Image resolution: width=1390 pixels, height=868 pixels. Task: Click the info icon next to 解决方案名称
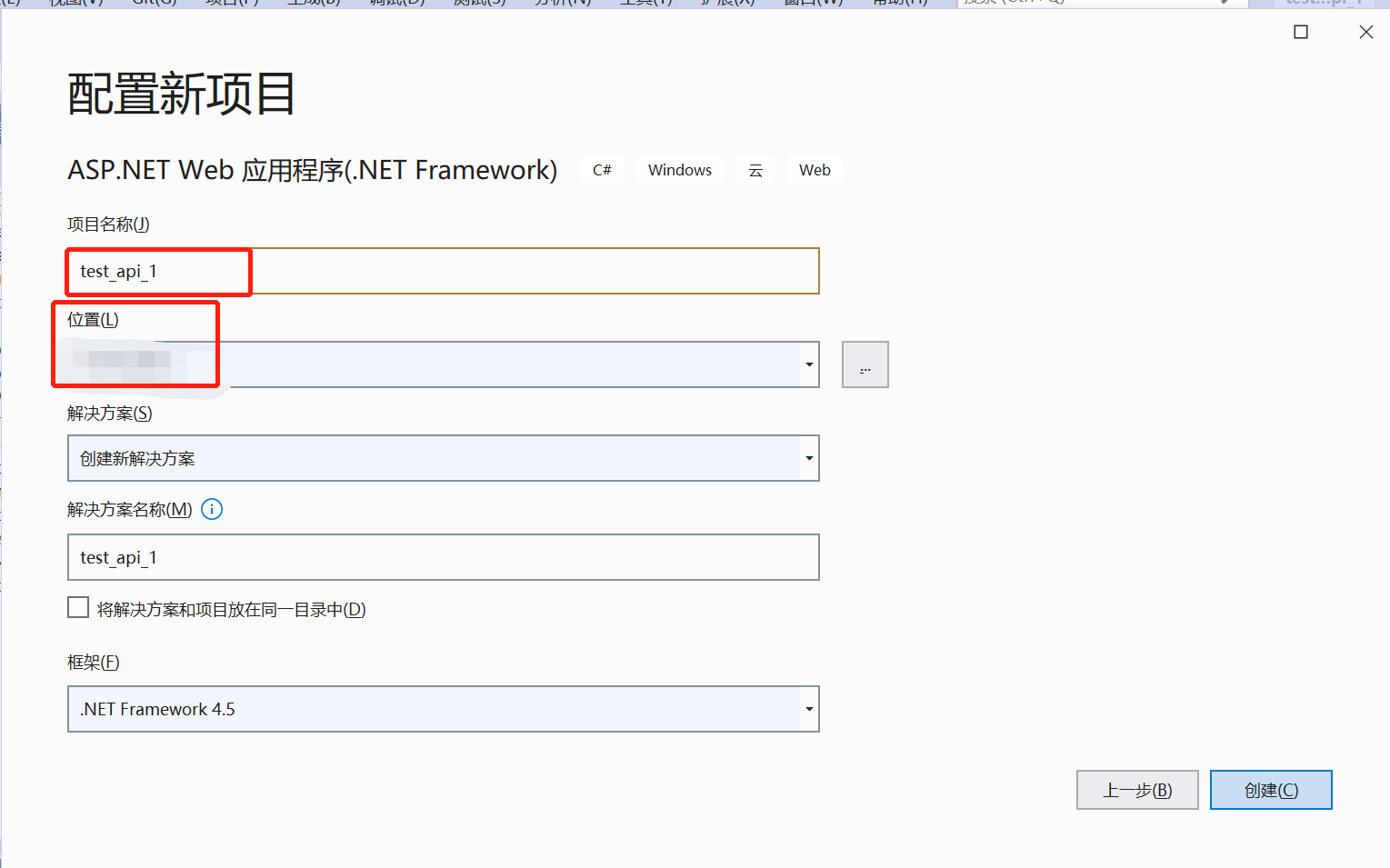coord(211,509)
